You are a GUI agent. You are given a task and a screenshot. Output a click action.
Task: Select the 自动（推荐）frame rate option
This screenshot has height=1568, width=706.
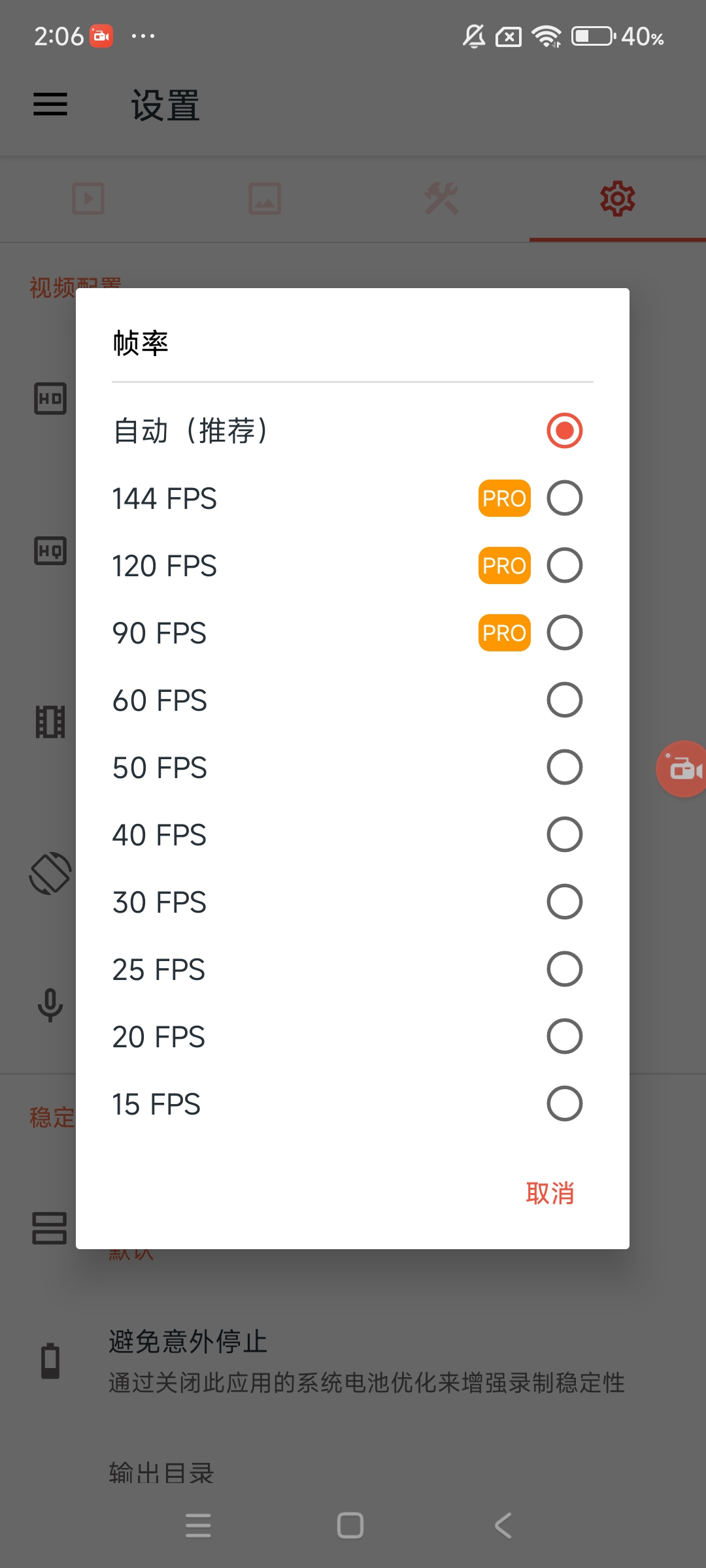point(564,431)
